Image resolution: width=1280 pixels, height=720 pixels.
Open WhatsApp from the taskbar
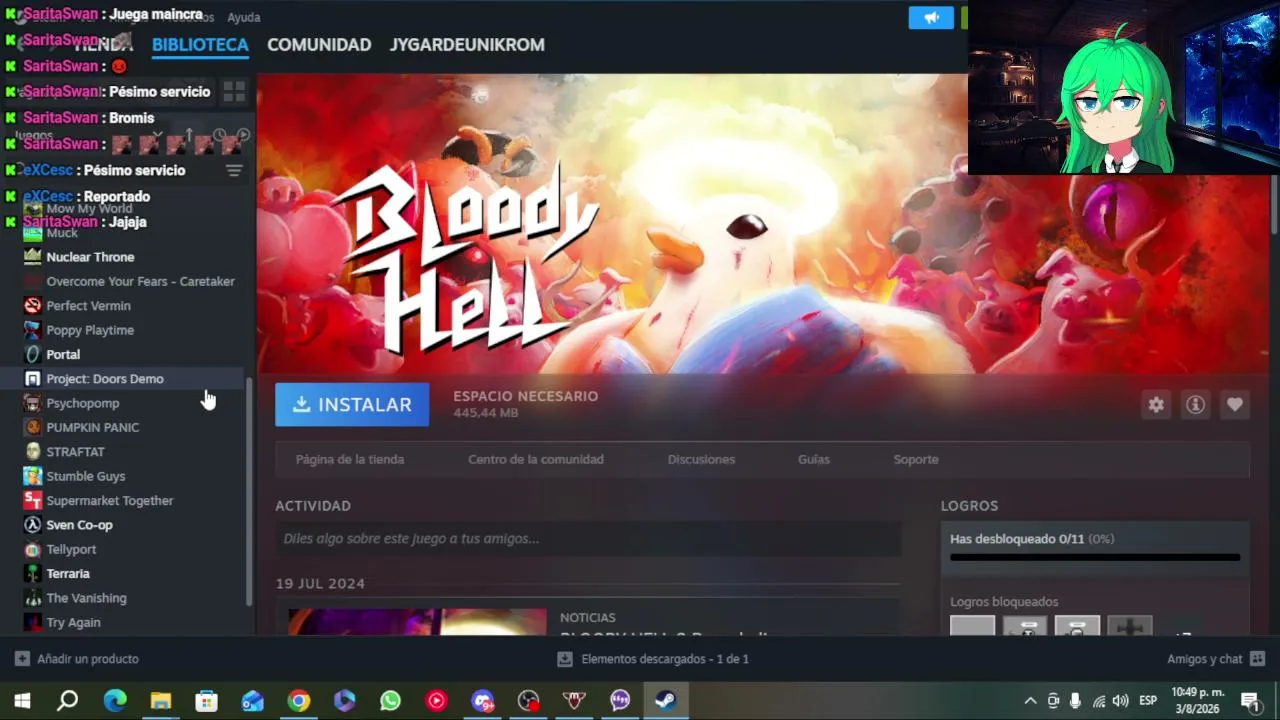click(391, 701)
